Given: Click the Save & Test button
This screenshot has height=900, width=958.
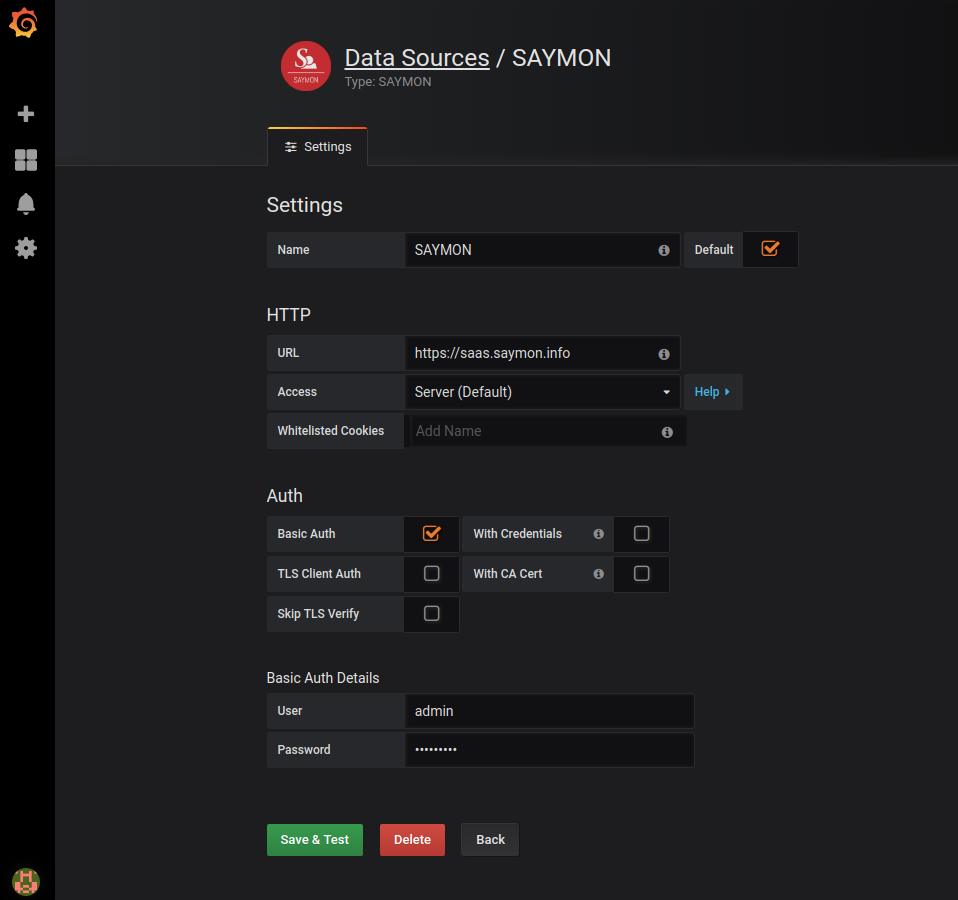Looking at the screenshot, I should [315, 840].
